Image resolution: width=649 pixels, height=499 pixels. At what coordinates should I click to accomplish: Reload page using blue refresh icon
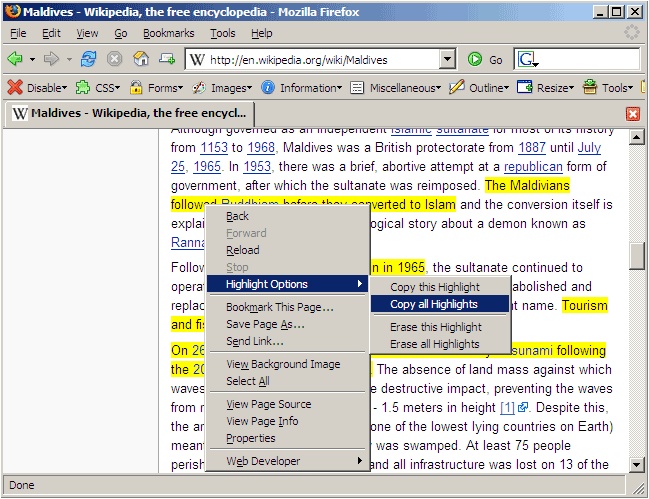(88, 59)
